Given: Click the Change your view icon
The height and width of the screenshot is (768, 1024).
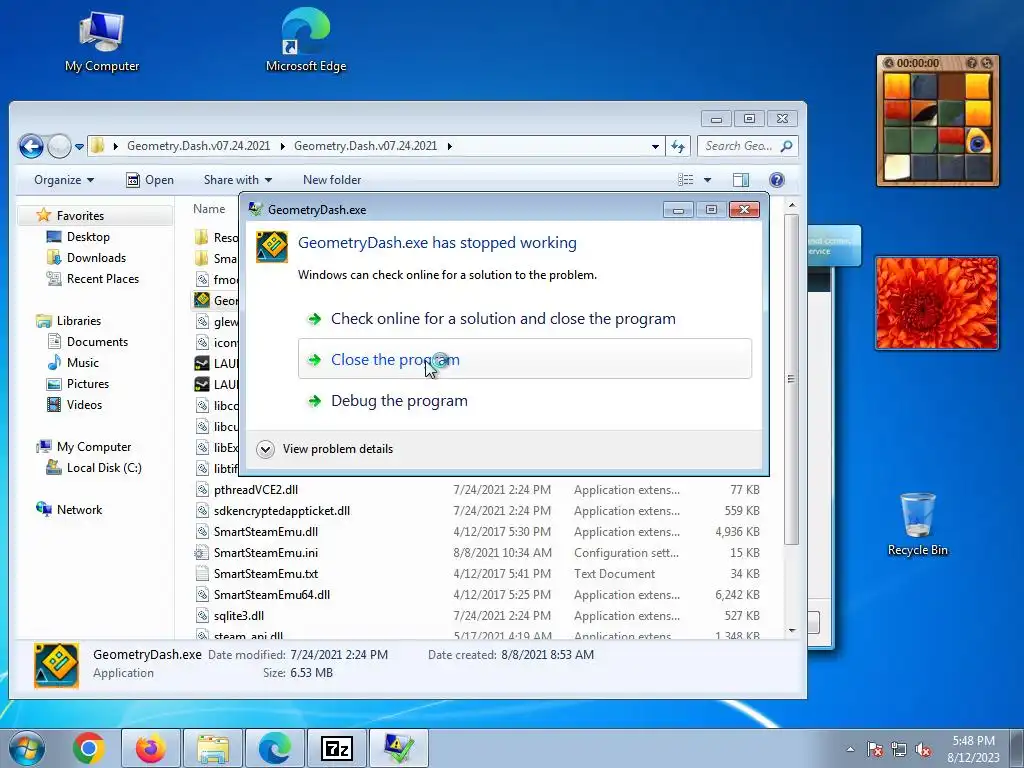Looking at the screenshot, I should pyautogui.click(x=686, y=180).
